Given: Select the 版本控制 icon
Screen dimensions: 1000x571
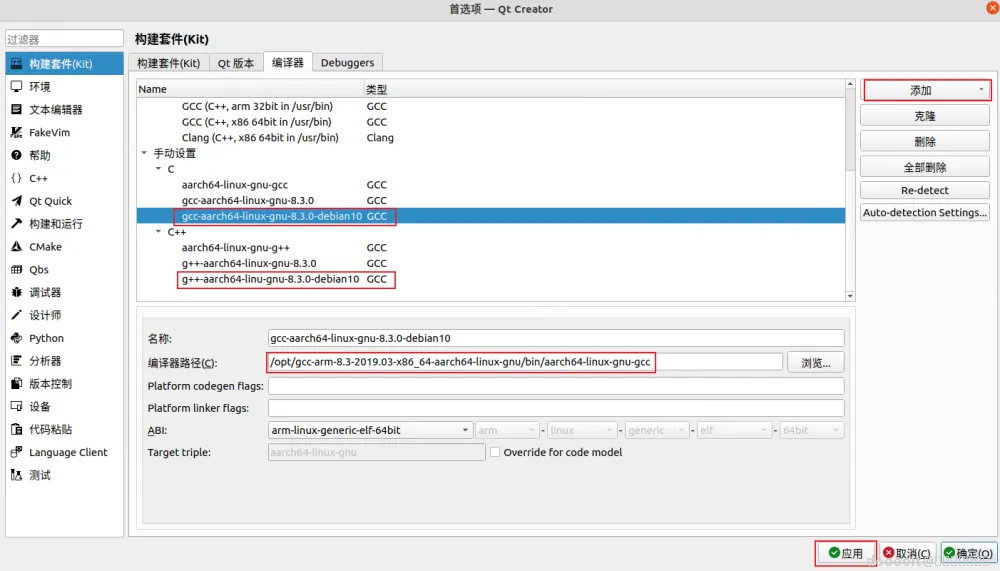Looking at the screenshot, I should [17, 384].
